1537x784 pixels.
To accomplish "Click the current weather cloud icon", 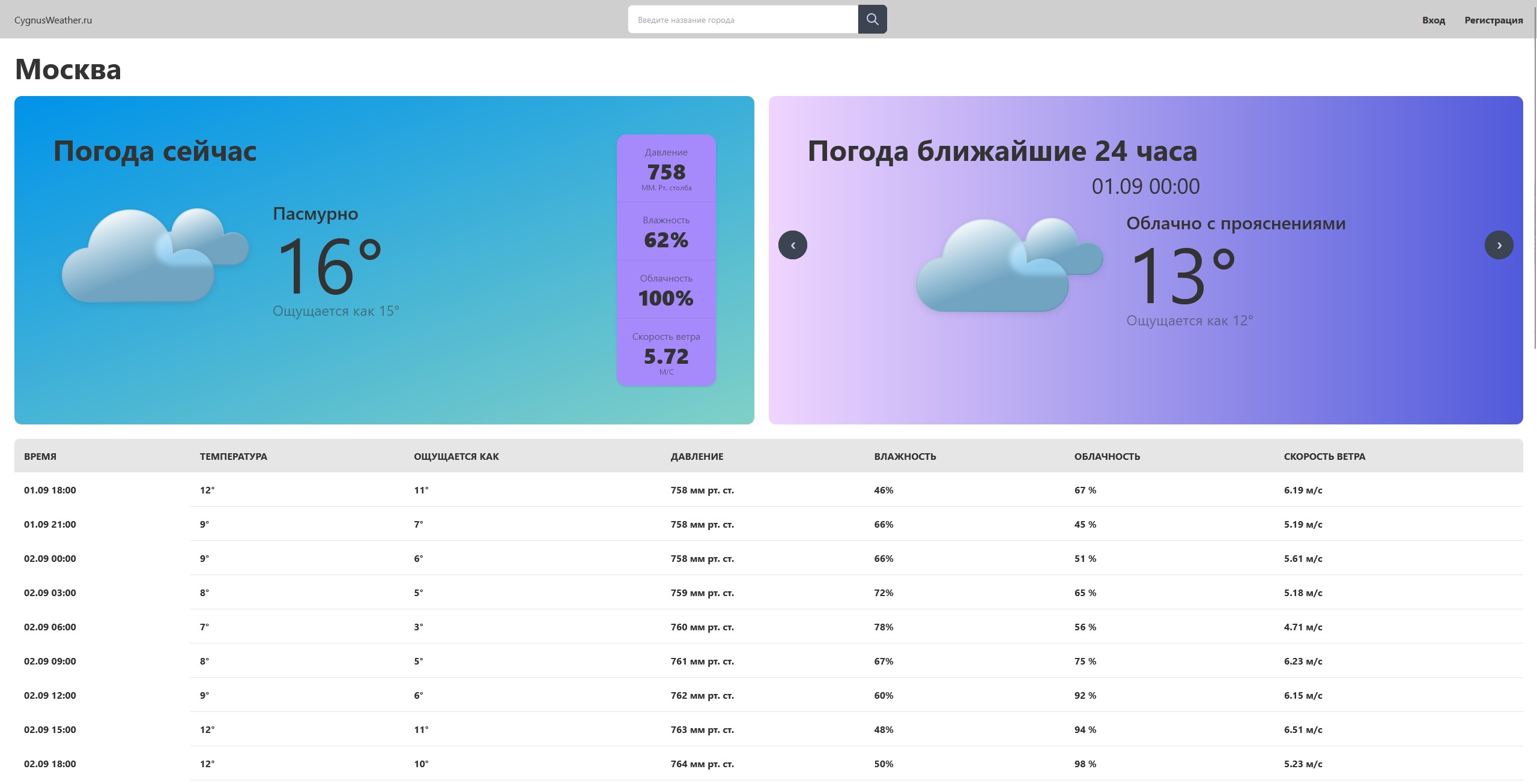I will pos(155,255).
